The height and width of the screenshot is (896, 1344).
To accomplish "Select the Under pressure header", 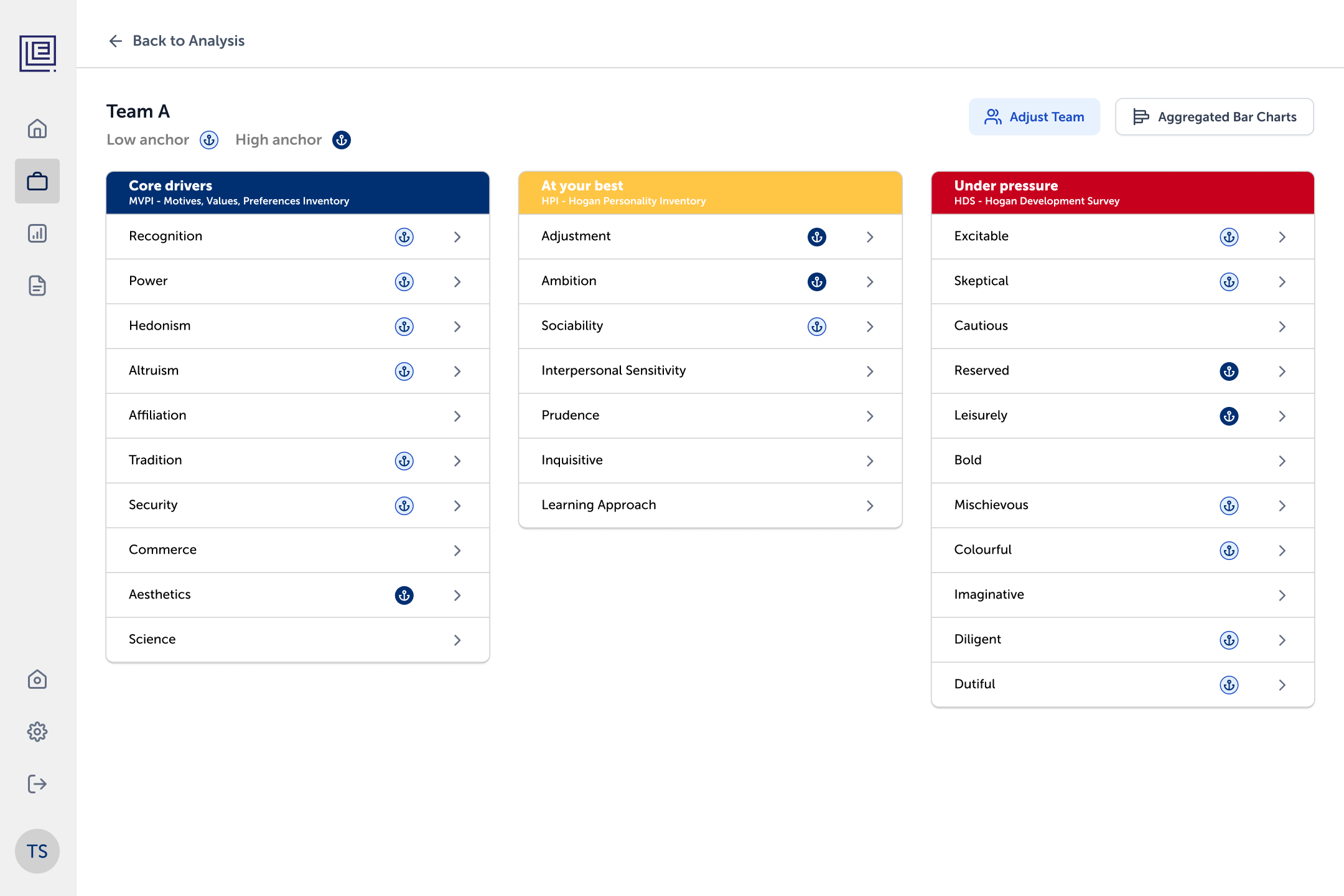I will tap(1123, 193).
